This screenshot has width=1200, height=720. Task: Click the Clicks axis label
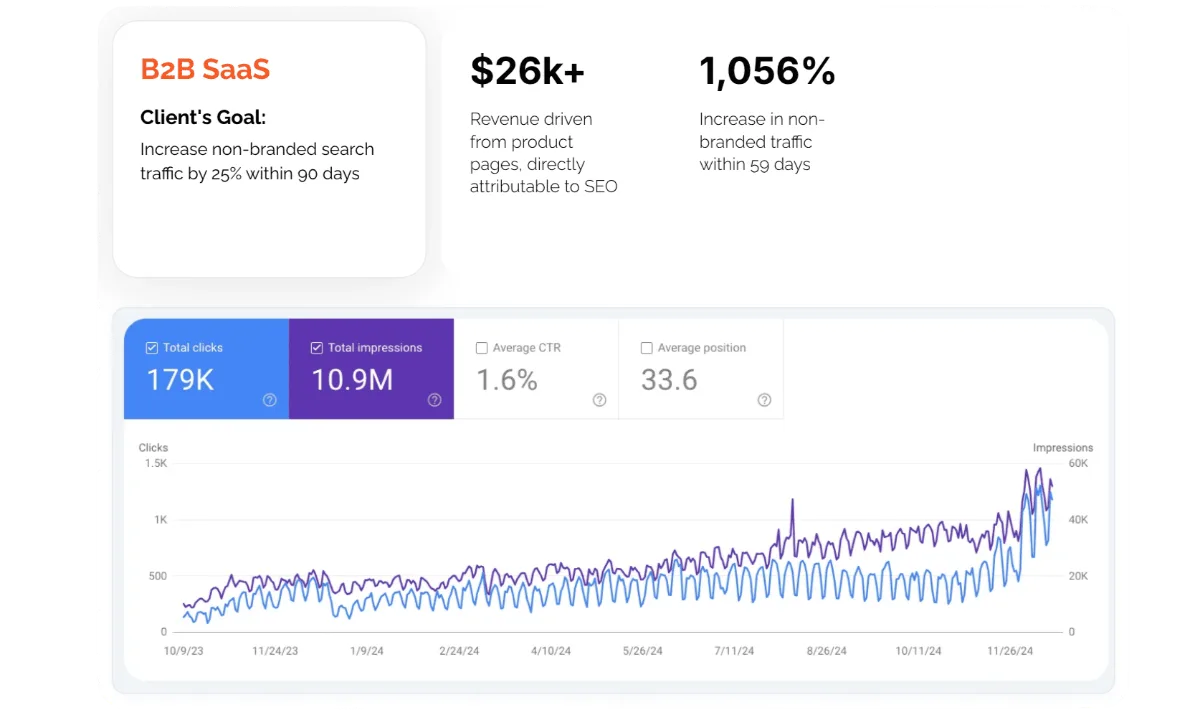point(153,448)
